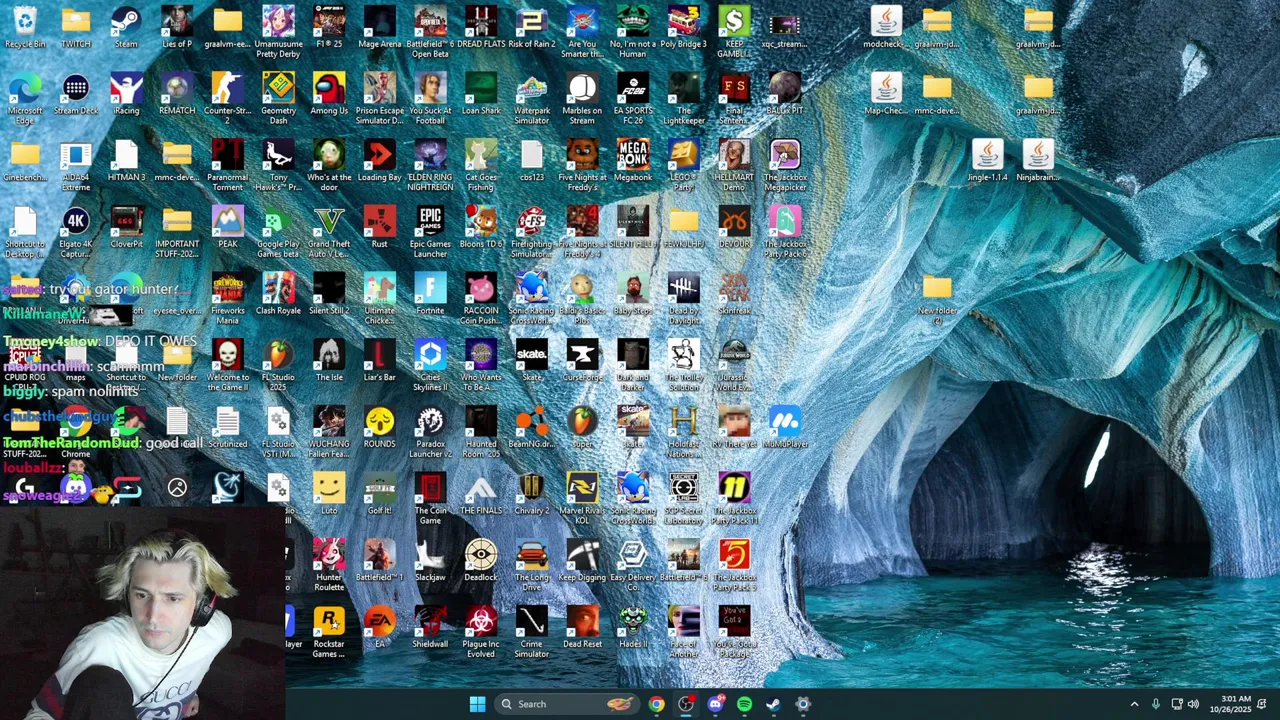The width and height of the screenshot is (1280, 720).
Task: Click the Jingle-1.1.4 jar file
Action: [x=987, y=161]
